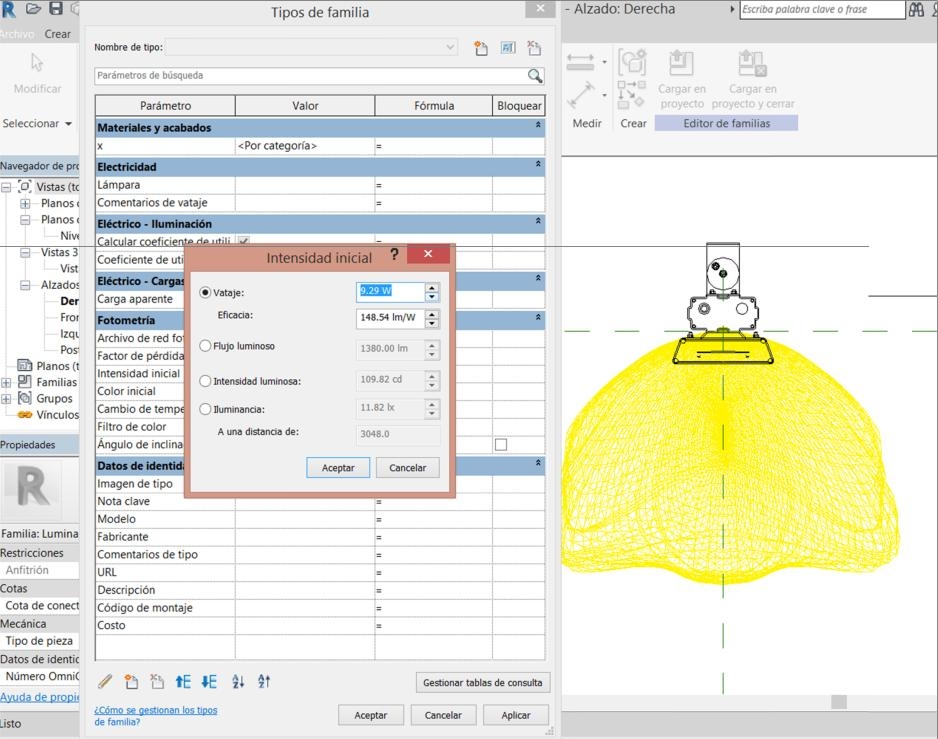The height and width of the screenshot is (739, 938).
Task: Click the new family type icon
Action: [481, 48]
